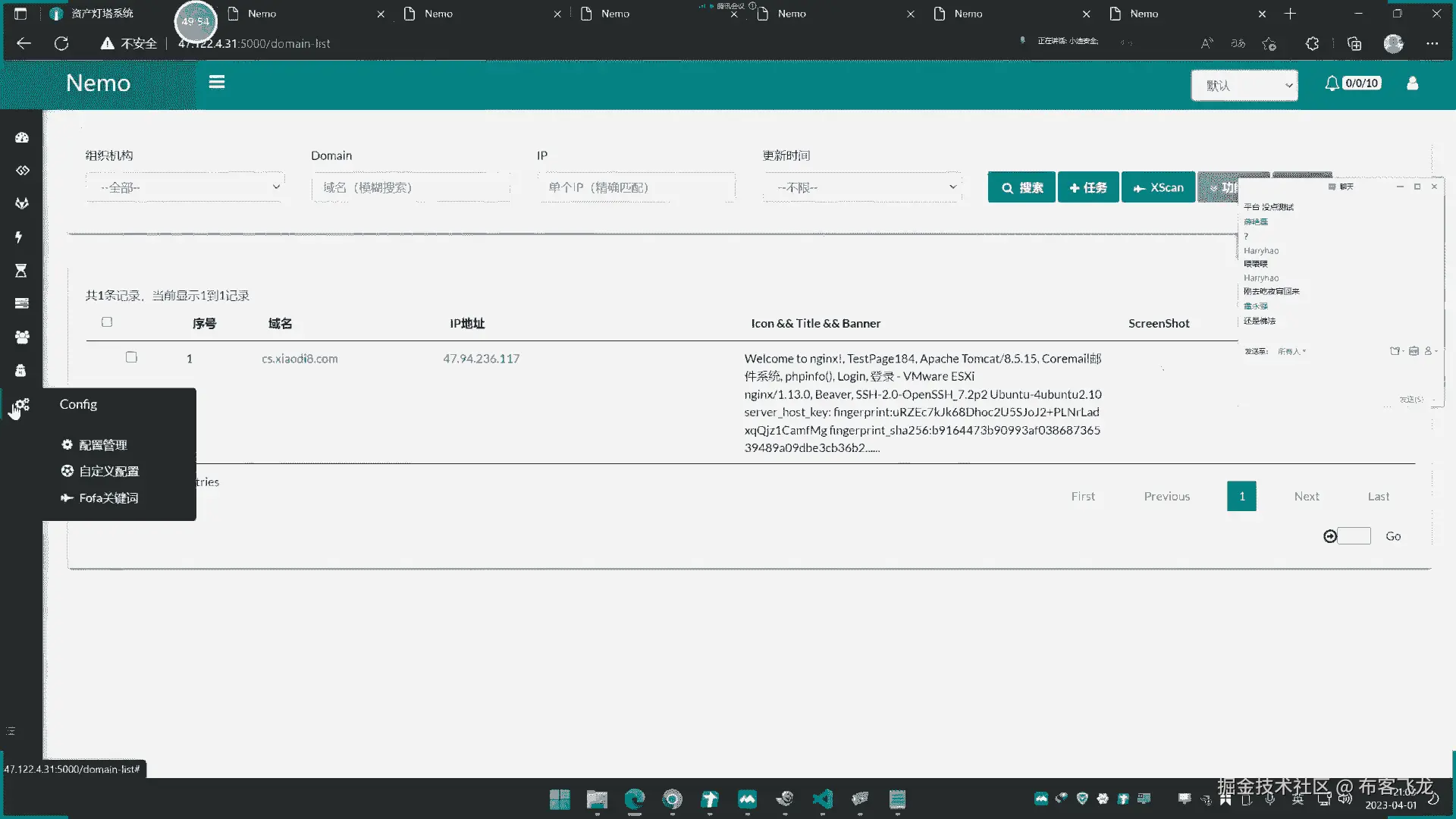
Task: Click the users group icon in the sidebar
Action: pyautogui.click(x=22, y=337)
